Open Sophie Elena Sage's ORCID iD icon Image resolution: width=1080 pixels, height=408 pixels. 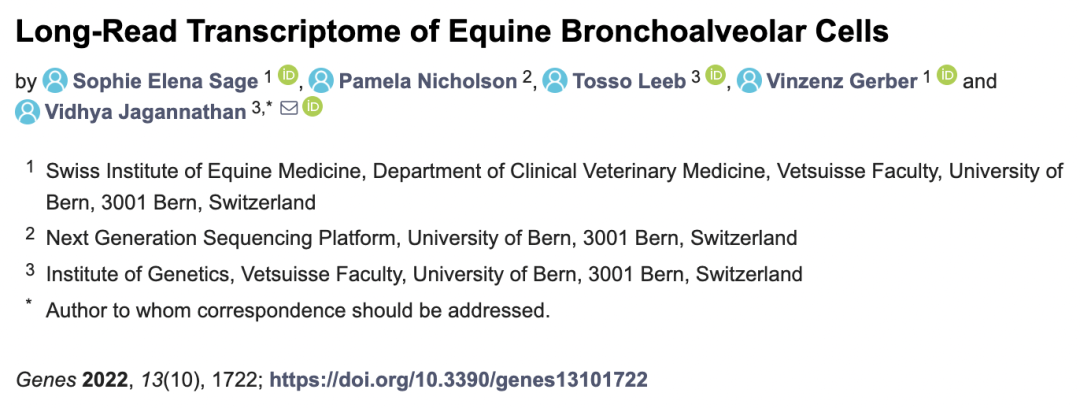pos(288,74)
